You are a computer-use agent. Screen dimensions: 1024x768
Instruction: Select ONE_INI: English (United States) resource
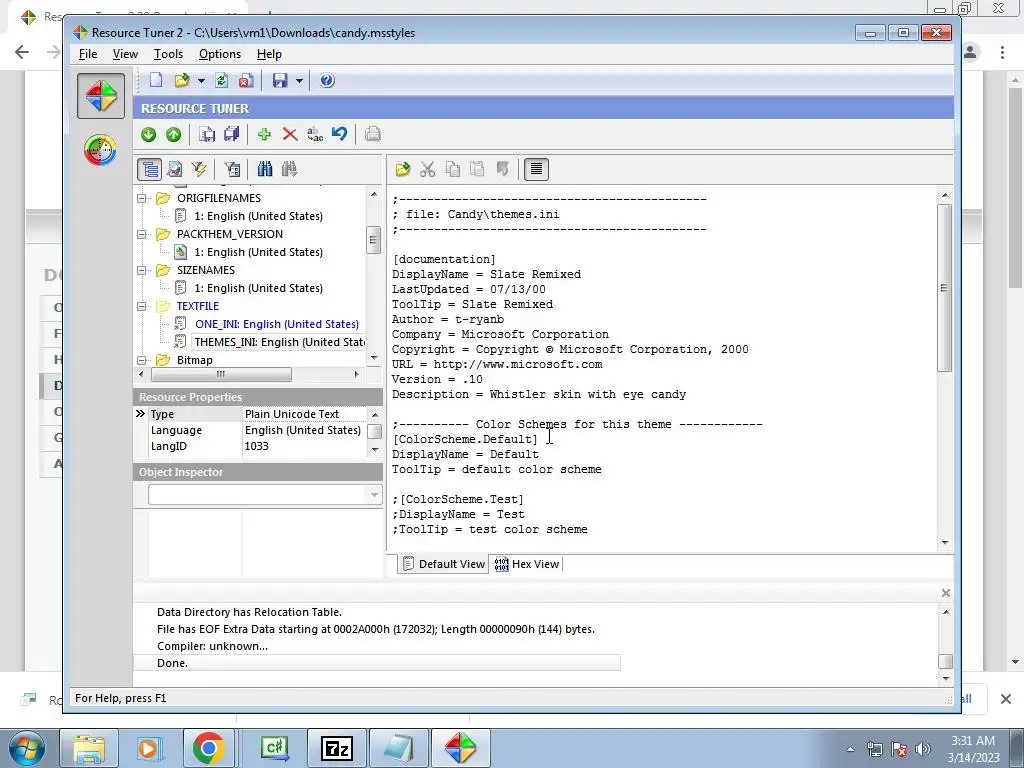tap(276, 324)
